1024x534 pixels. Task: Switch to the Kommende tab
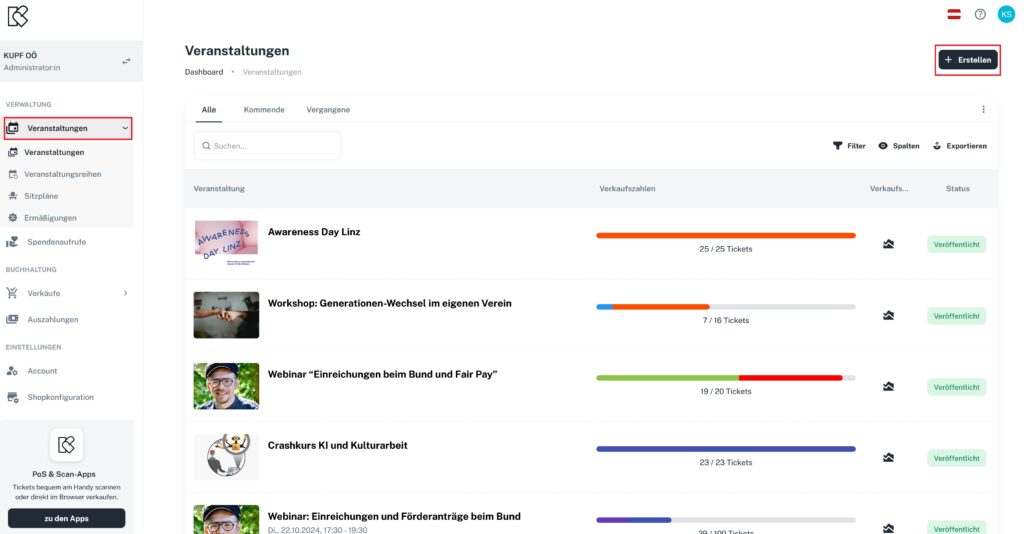[264, 110]
